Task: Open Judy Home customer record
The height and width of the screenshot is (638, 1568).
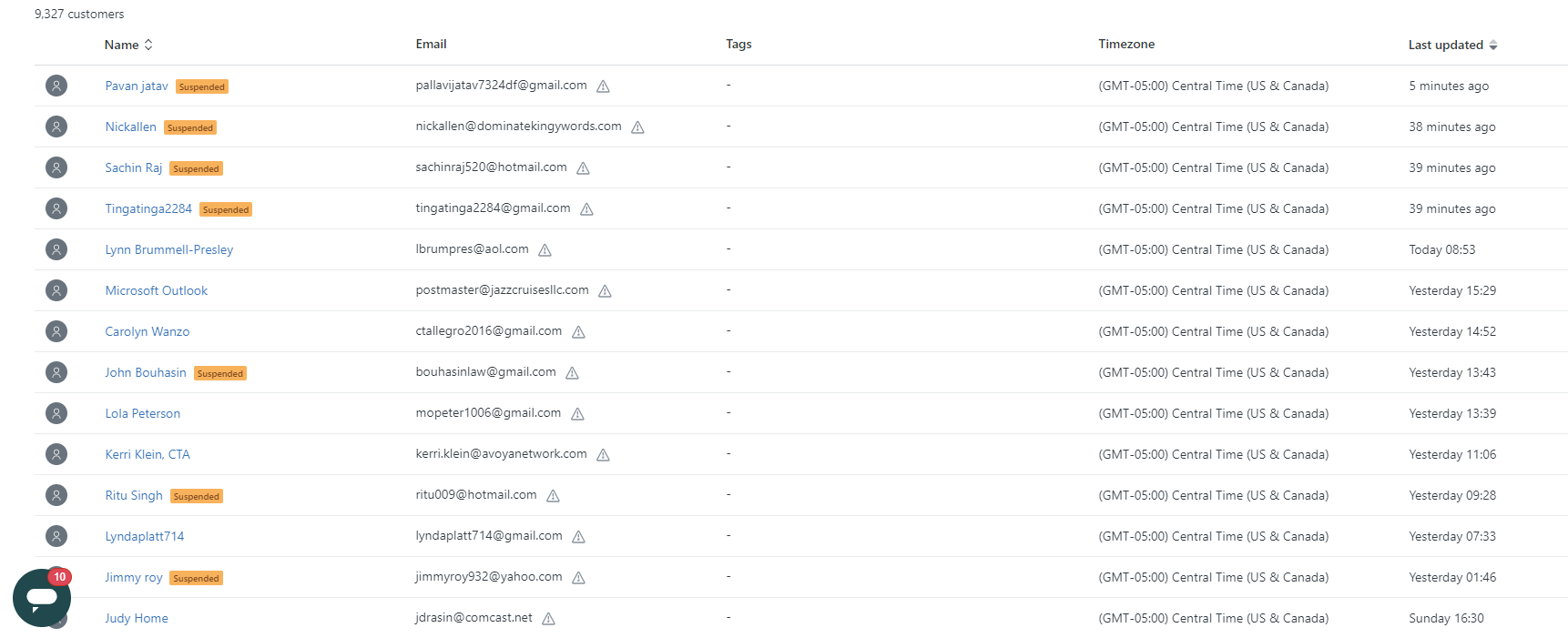Action: [x=136, y=618]
